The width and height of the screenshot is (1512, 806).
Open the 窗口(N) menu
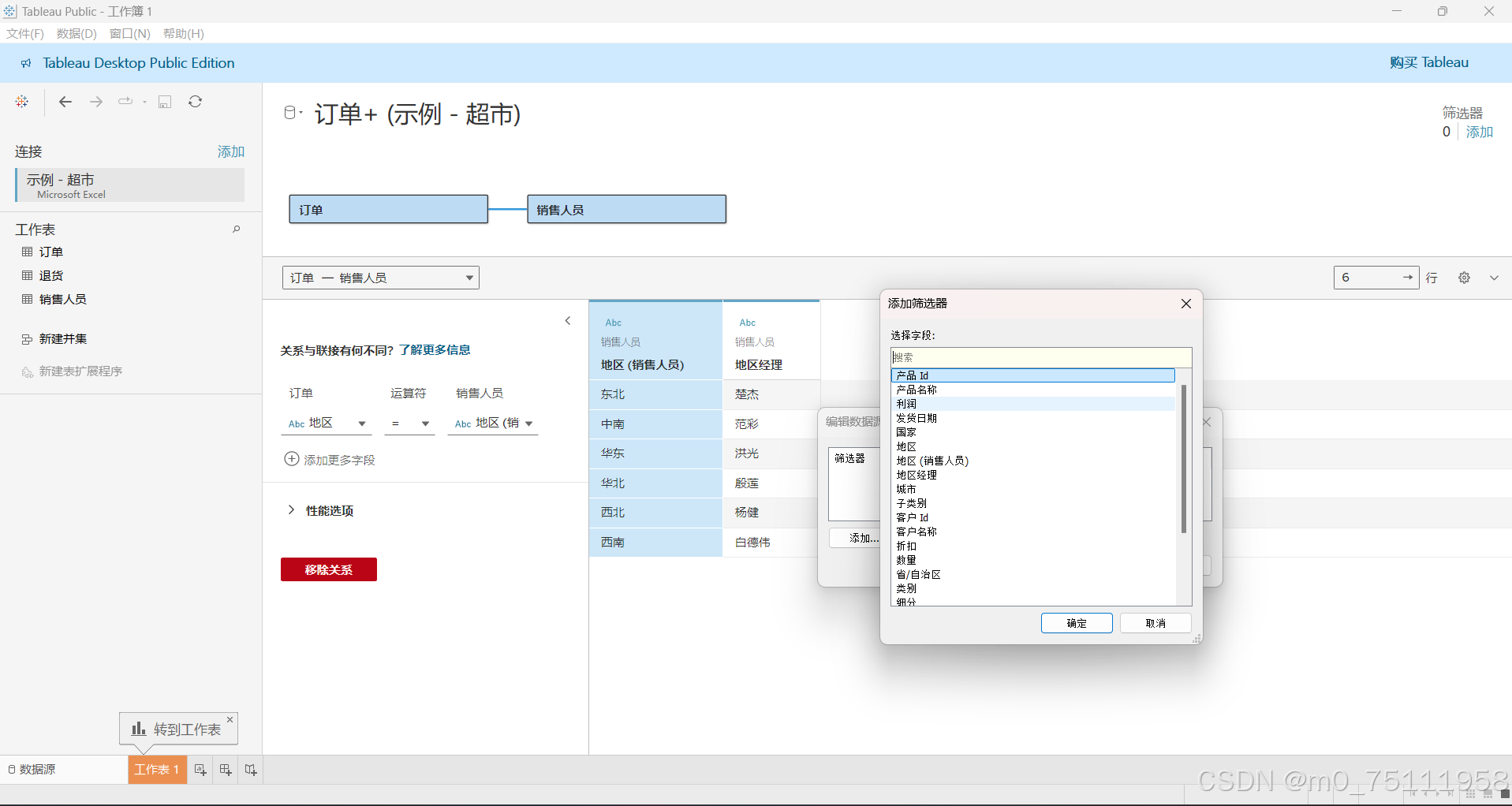[129, 33]
